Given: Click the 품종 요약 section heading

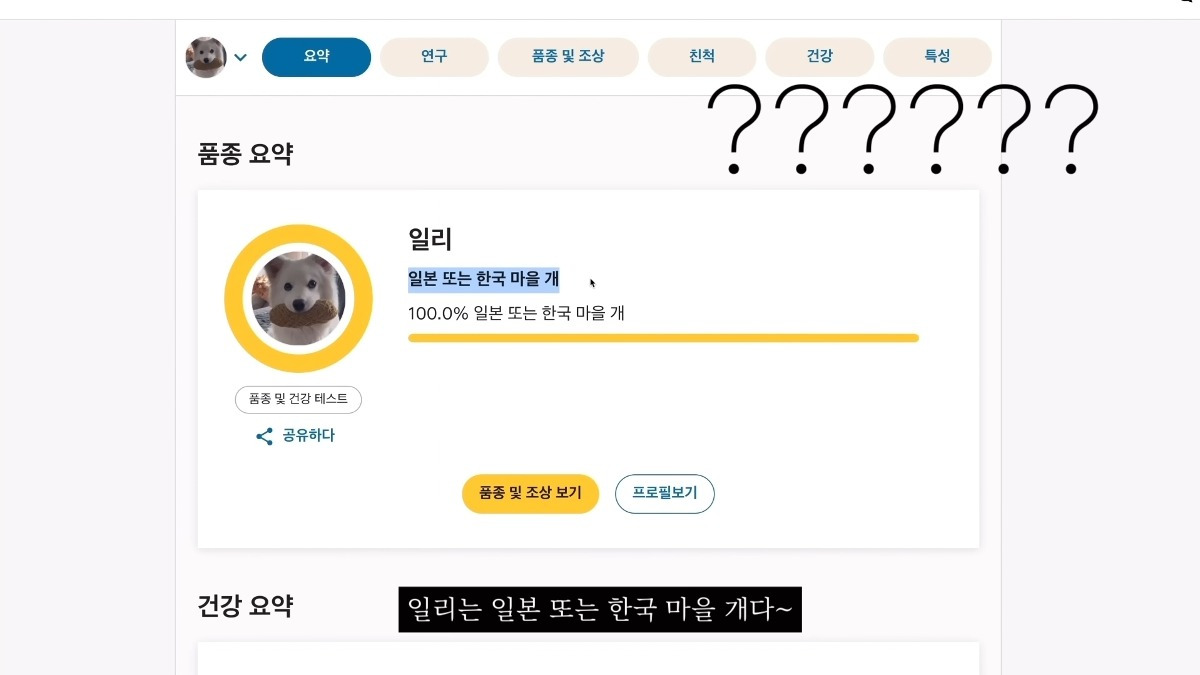Looking at the screenshot, I should click(245, 154).
